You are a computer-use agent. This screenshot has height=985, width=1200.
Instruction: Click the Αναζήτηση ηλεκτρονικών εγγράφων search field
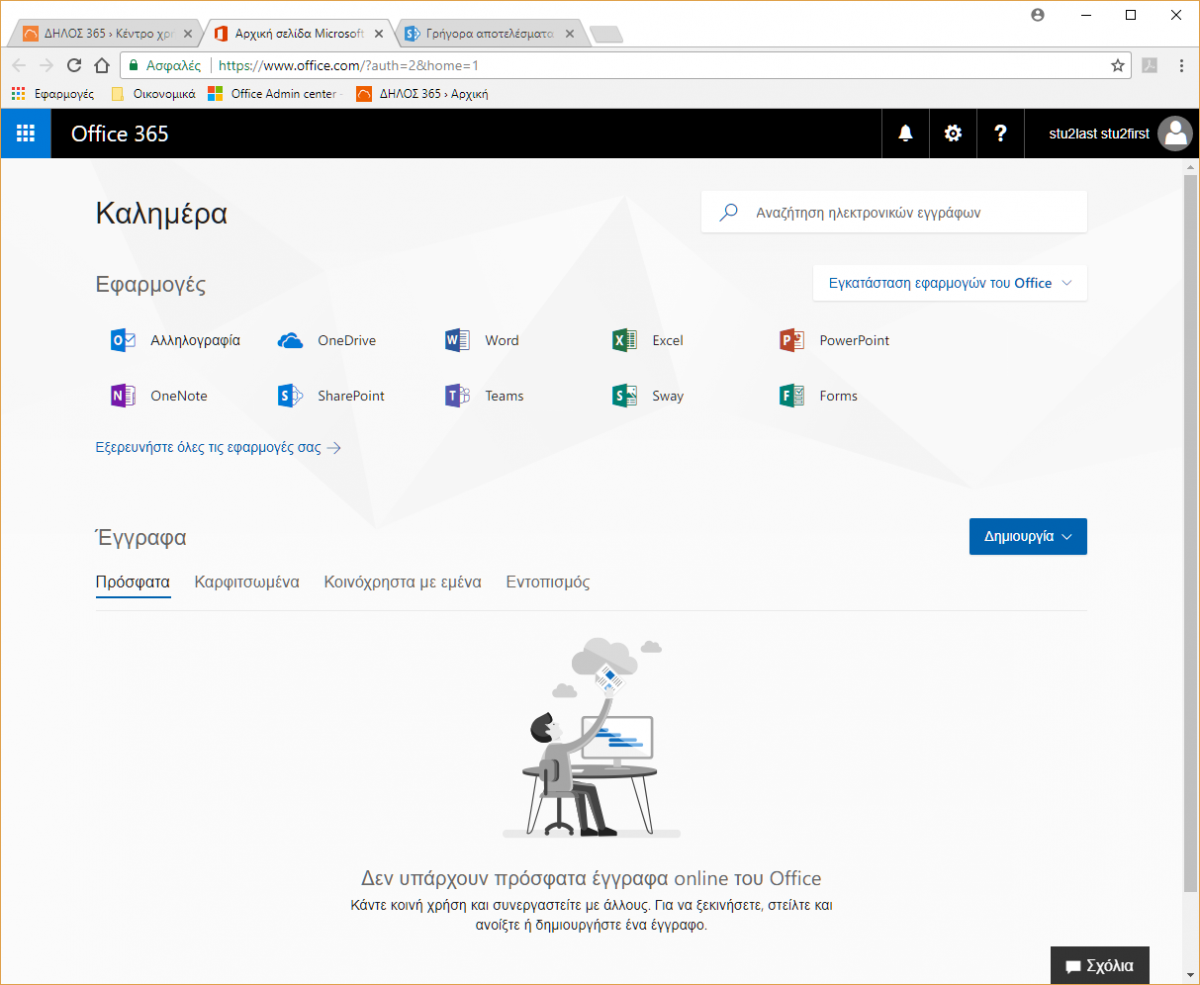894,212
